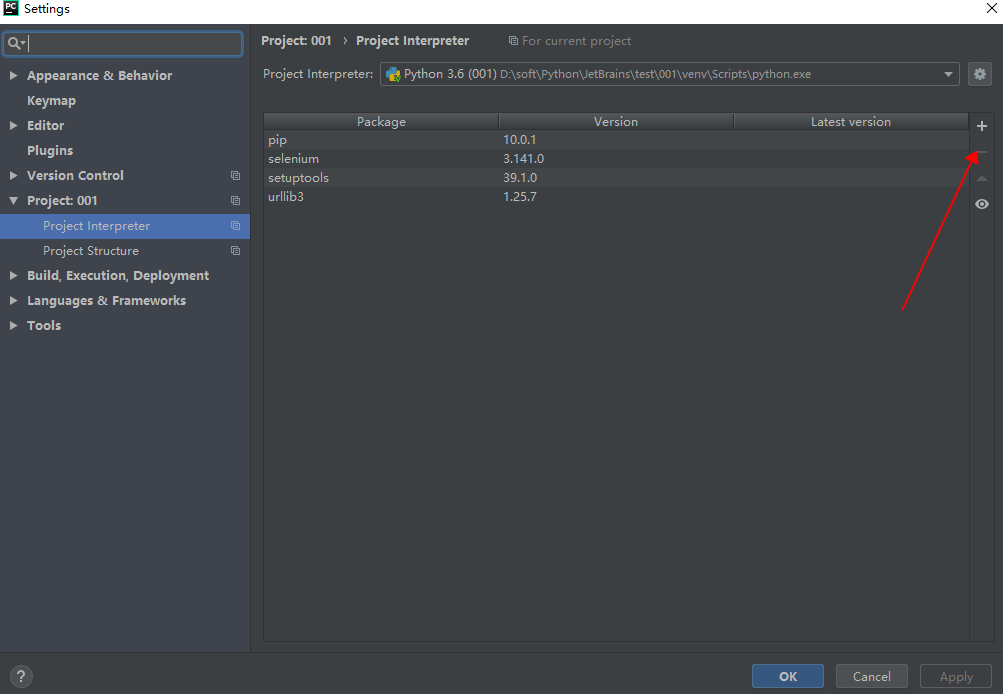Click the Apply button

point(956,676)
